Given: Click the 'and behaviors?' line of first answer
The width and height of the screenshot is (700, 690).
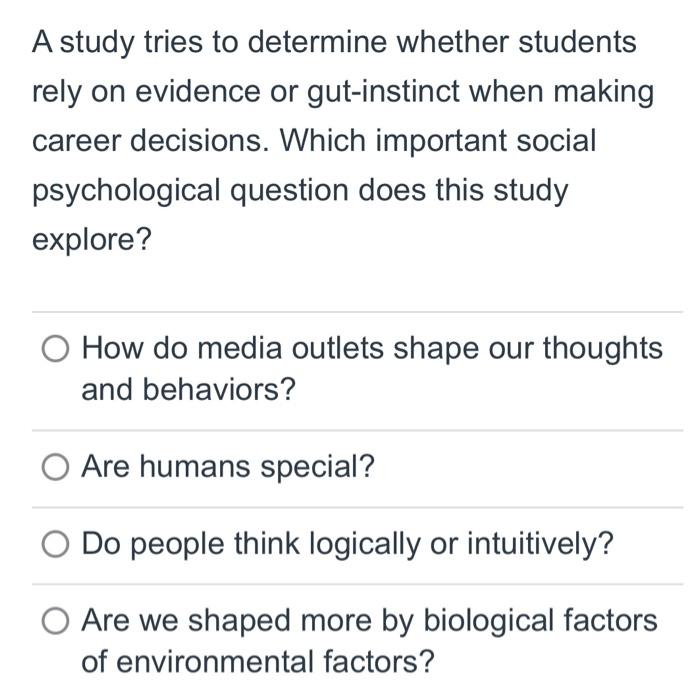Looking at the screenshot, I should pyautogui.click(x=189, y=390).
